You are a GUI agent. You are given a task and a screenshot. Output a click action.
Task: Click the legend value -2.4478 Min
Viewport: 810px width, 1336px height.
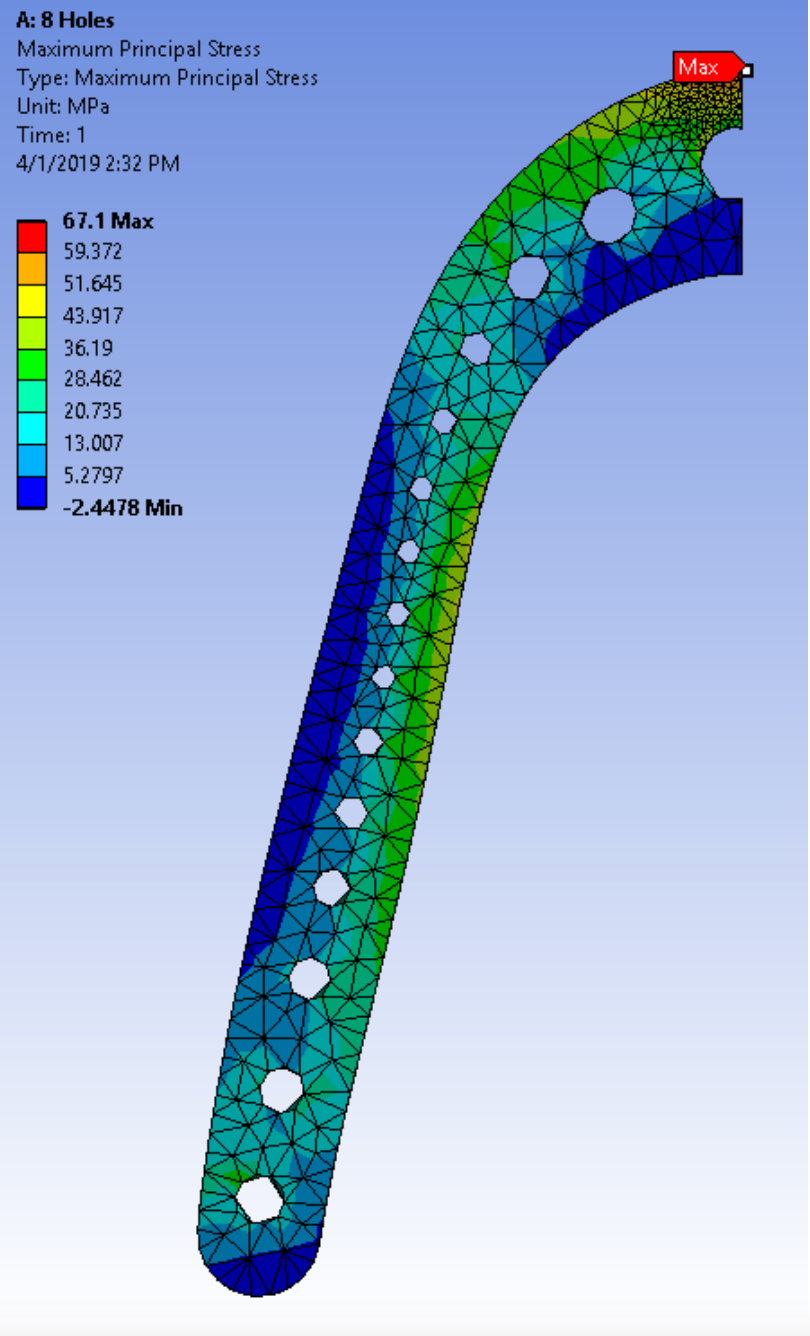pyautogui.click(x=122, y=507)
